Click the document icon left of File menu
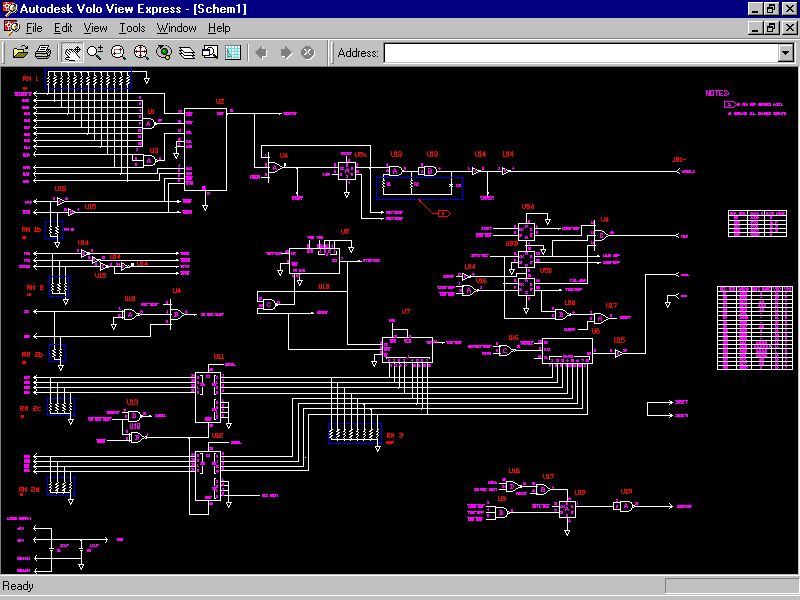This screenshot has width=800, height=600. click(11, 28)
